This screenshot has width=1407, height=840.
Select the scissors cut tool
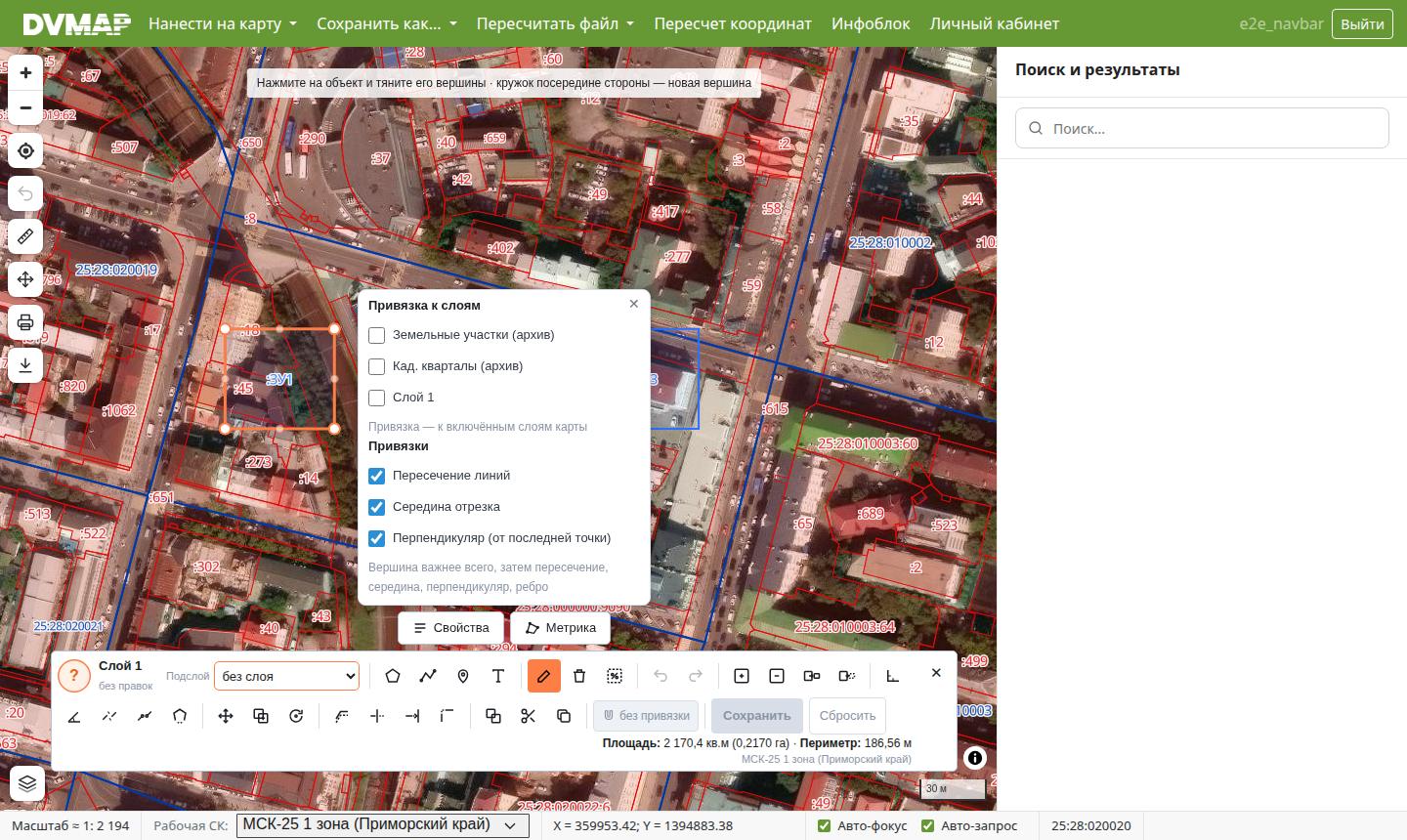pos(529,716)
